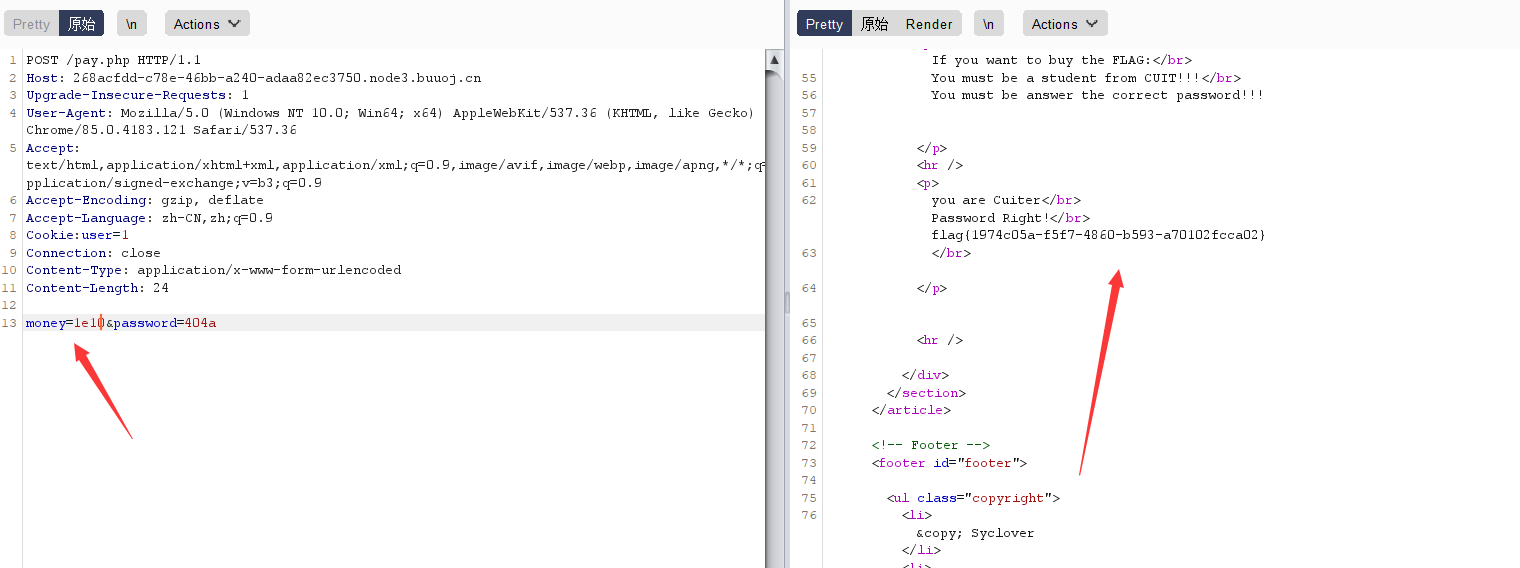
Task: Click the flag{1974c05a...} text in response
Action: click(1098, 235)
